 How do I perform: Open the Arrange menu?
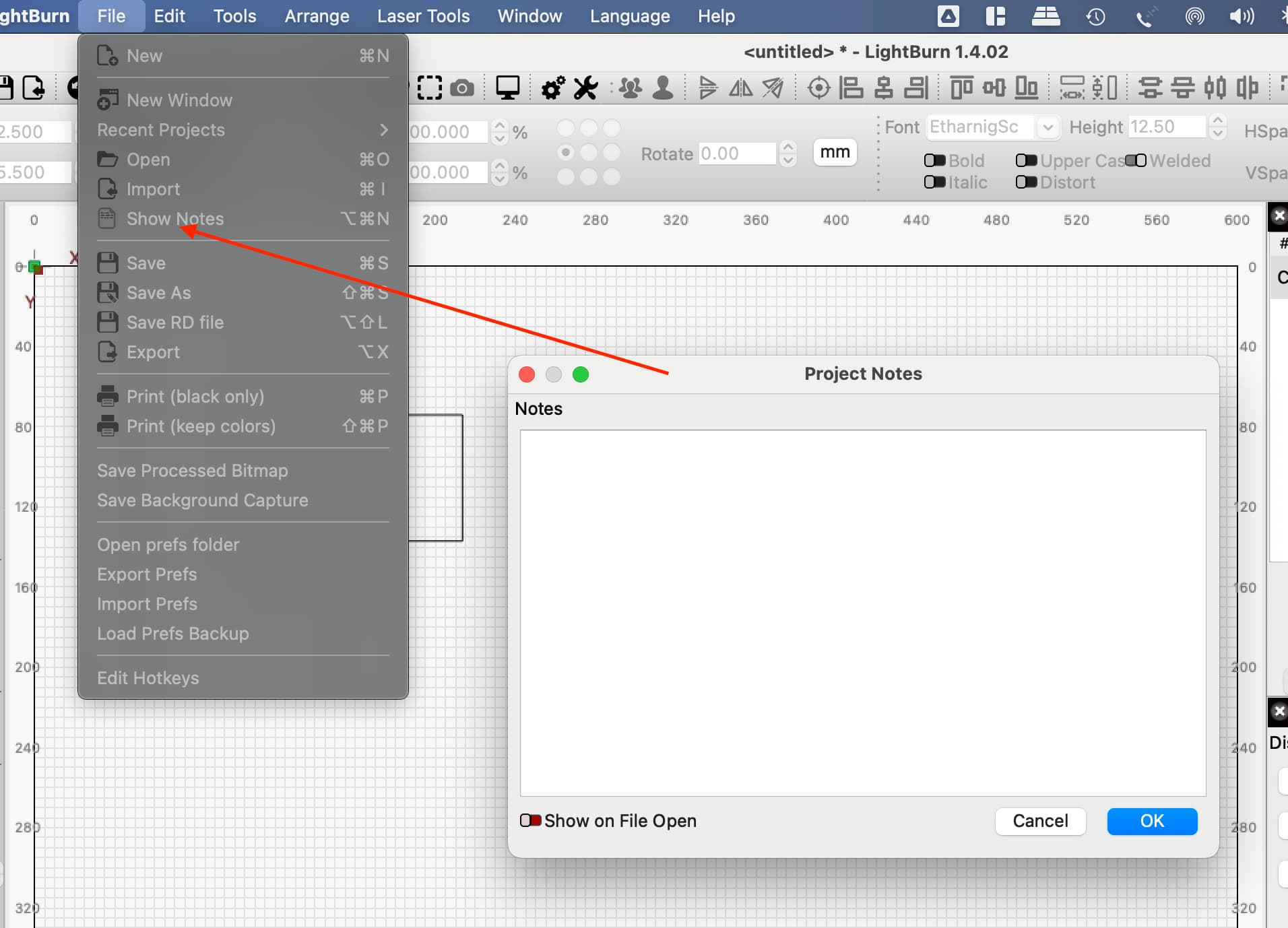click(317, 16)
